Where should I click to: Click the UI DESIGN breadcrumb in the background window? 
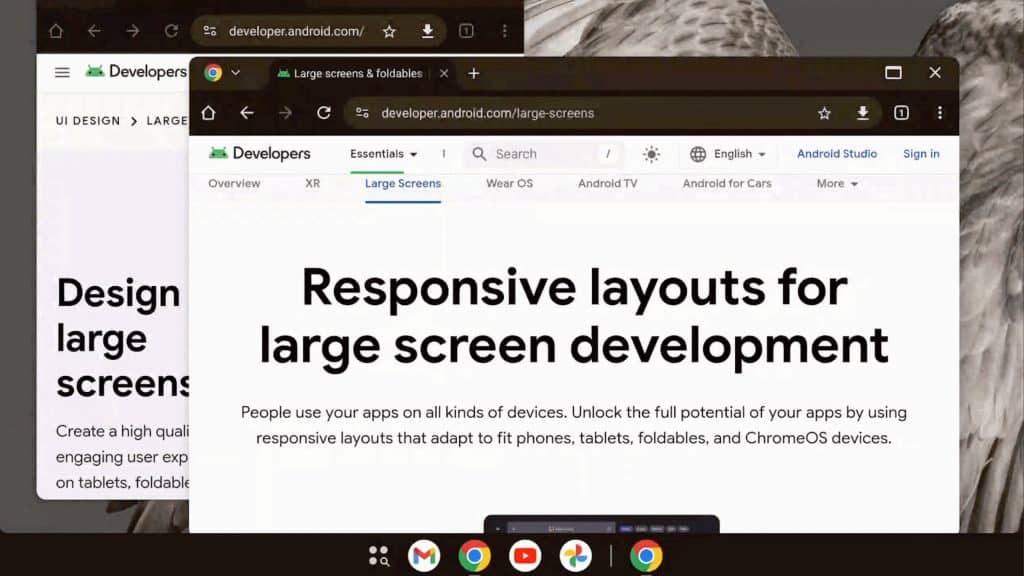[x=88, y=121]
